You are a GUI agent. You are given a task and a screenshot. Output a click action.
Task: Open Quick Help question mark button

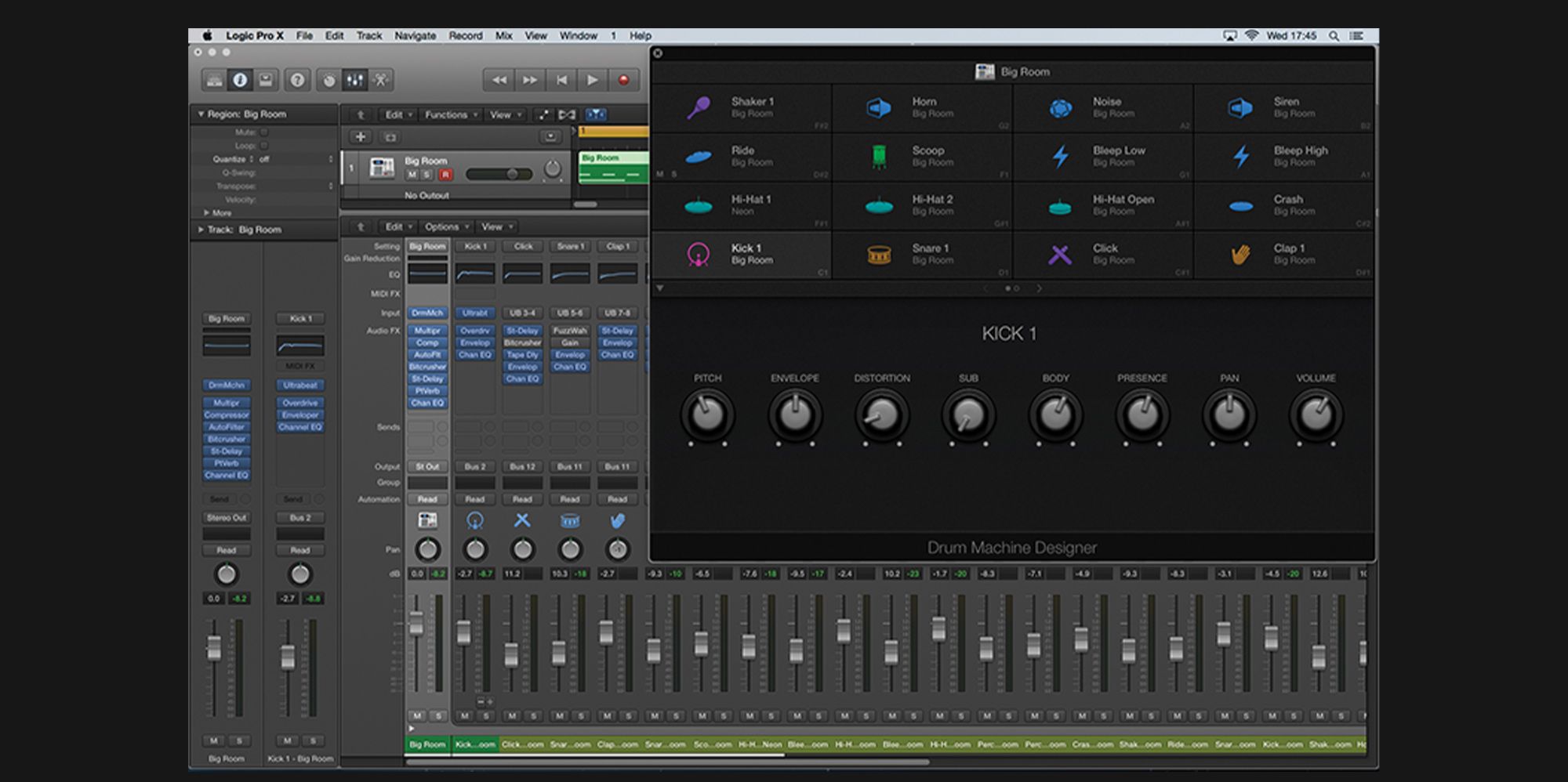click(297, 80)
